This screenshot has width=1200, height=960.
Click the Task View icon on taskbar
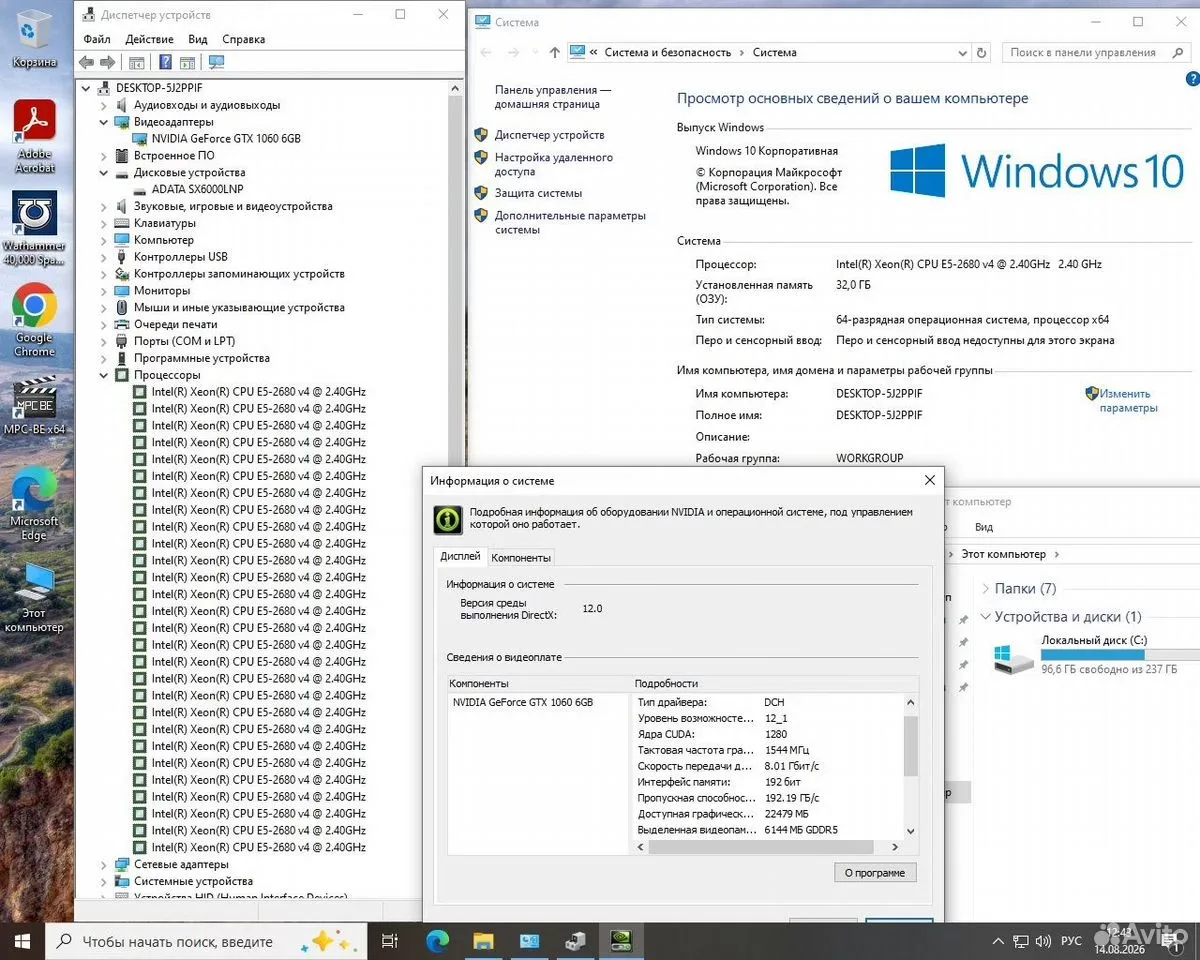pos(390,941)
